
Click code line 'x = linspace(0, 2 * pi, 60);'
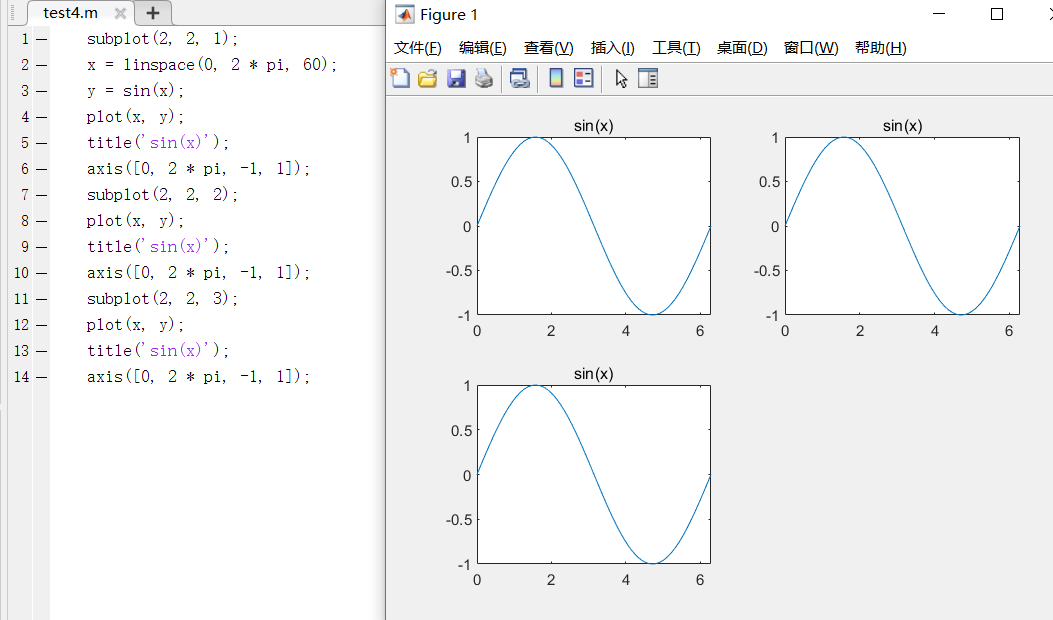212,64
